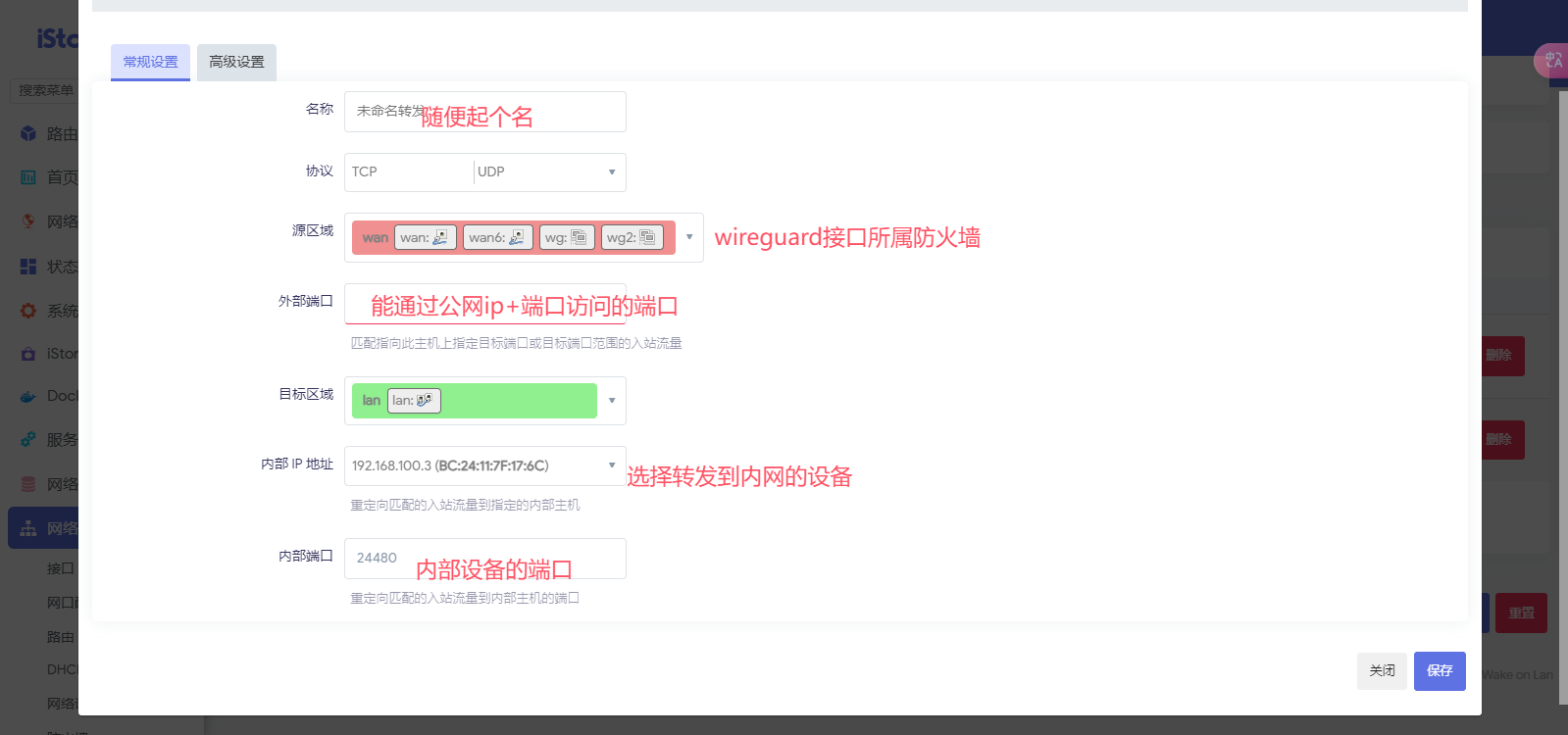Click the network tree icon in sidebar
This screenshot has width=1568, height=735.
point(28,528)
